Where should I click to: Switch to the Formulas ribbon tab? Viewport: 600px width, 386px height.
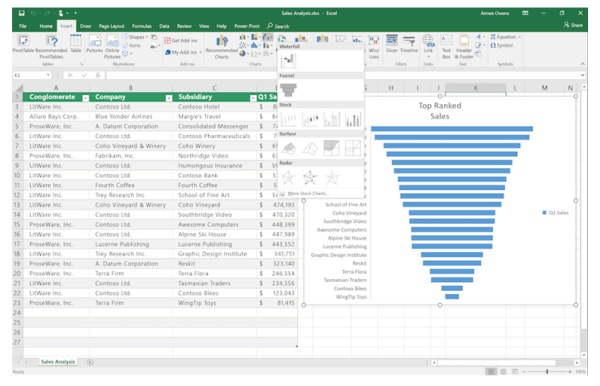pos(142,26)
